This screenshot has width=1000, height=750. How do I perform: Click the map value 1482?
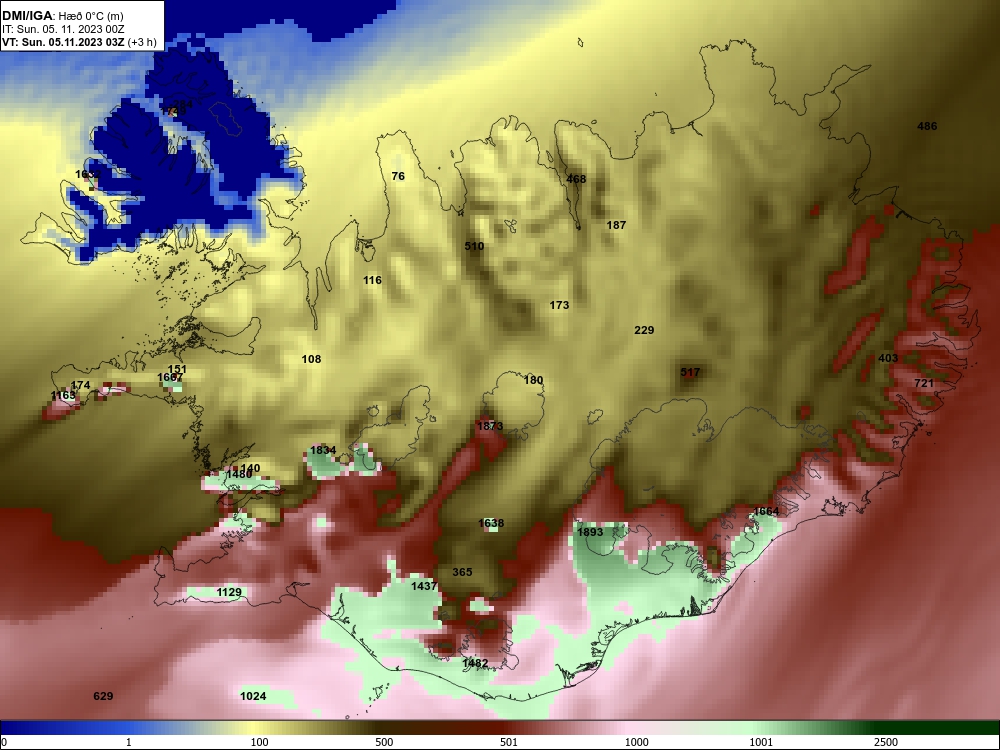[x=475, y=663]
